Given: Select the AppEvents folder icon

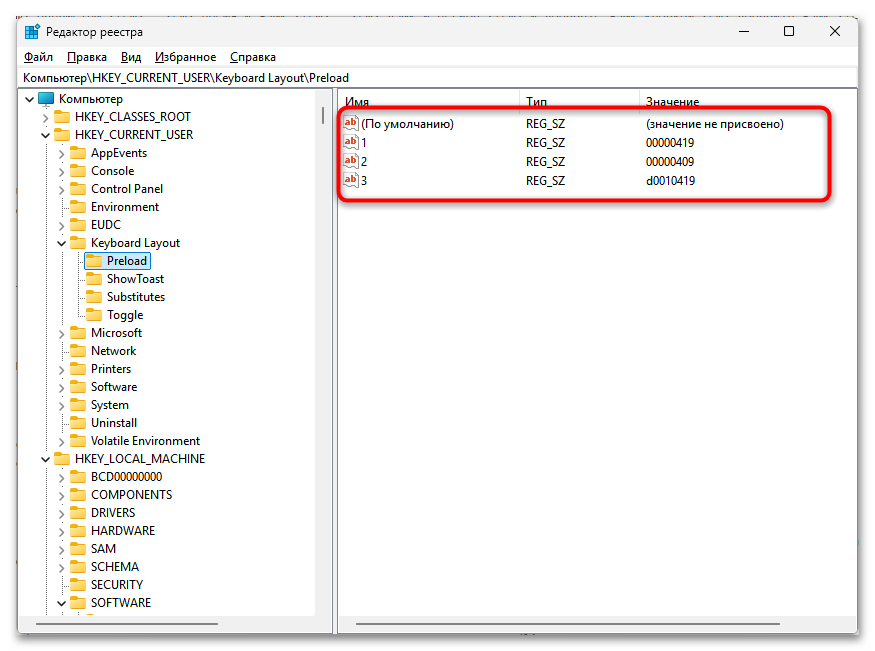Looking at the screenshot, I should pos(78,153).
